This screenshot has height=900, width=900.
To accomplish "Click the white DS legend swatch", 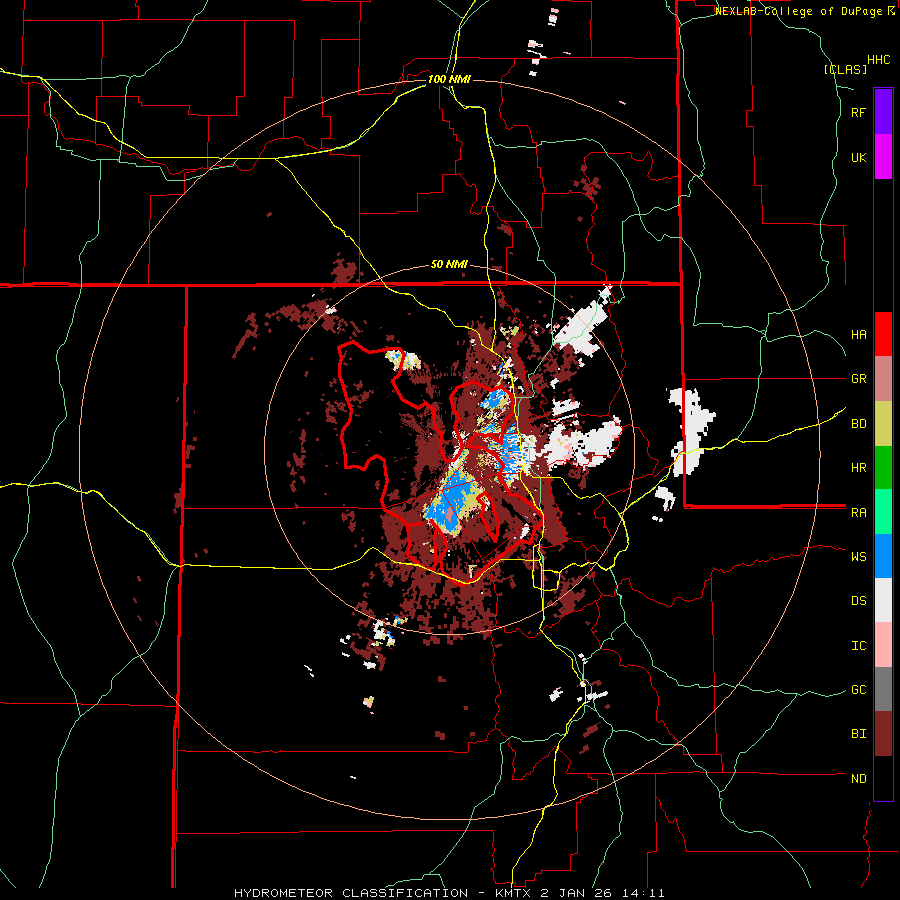I will 883,600.
